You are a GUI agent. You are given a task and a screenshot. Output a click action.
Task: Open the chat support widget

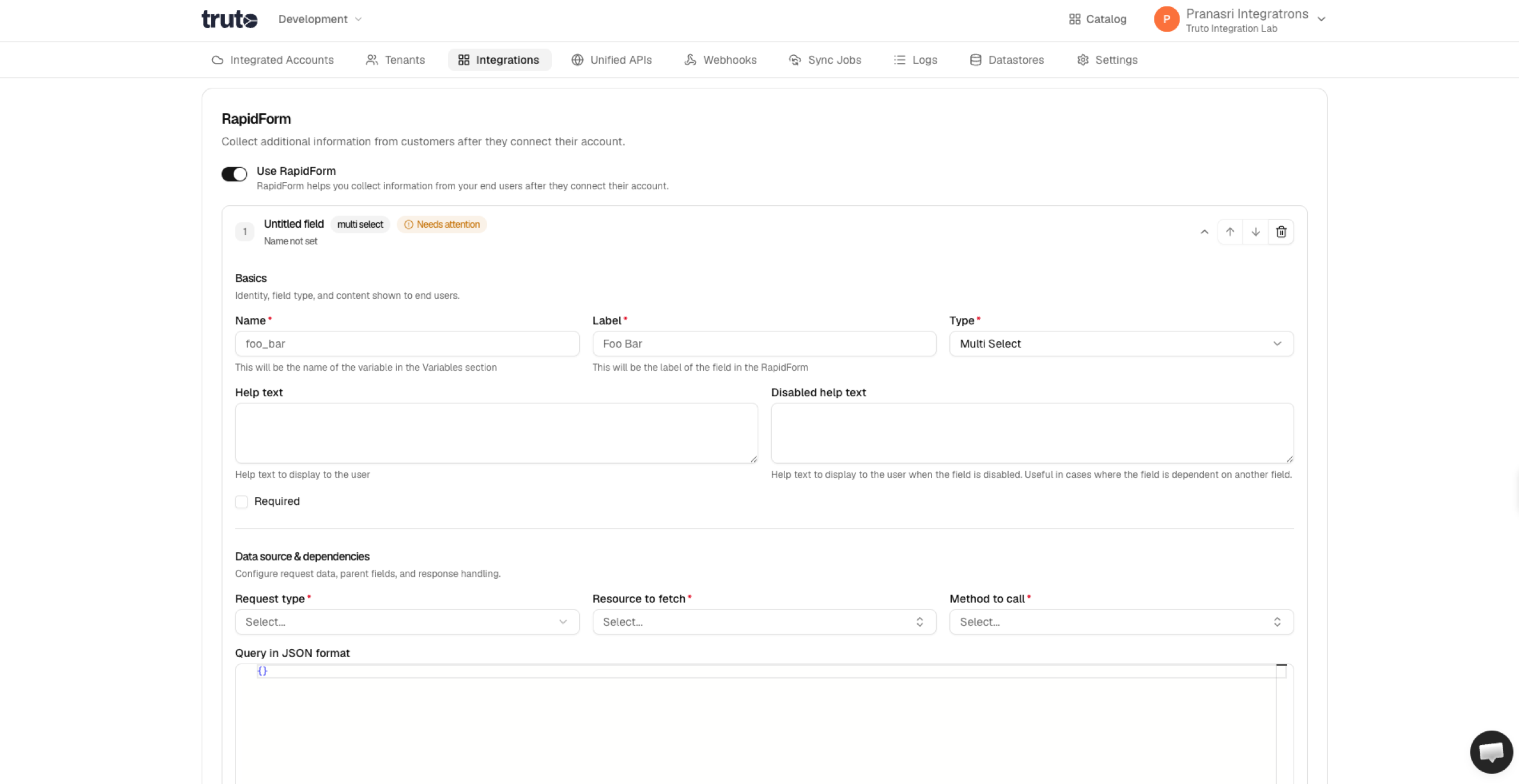tap(1491, 752)
